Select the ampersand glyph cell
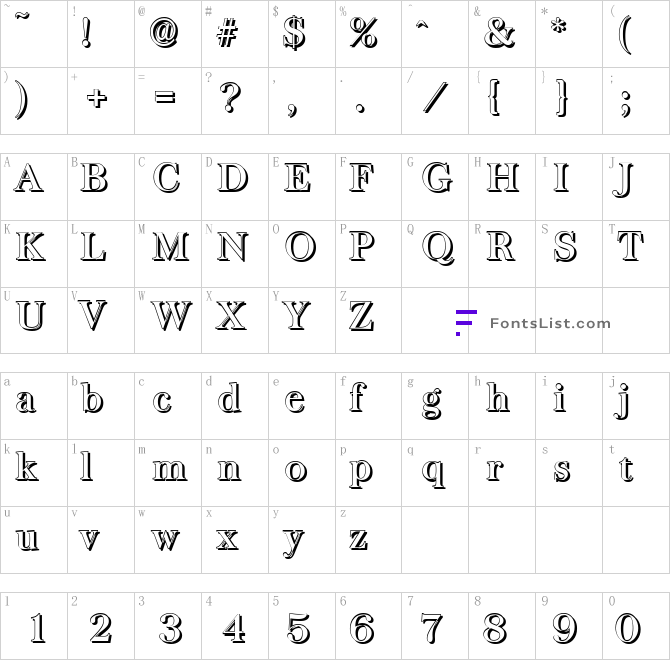670x660 pixels. point(502,34)
